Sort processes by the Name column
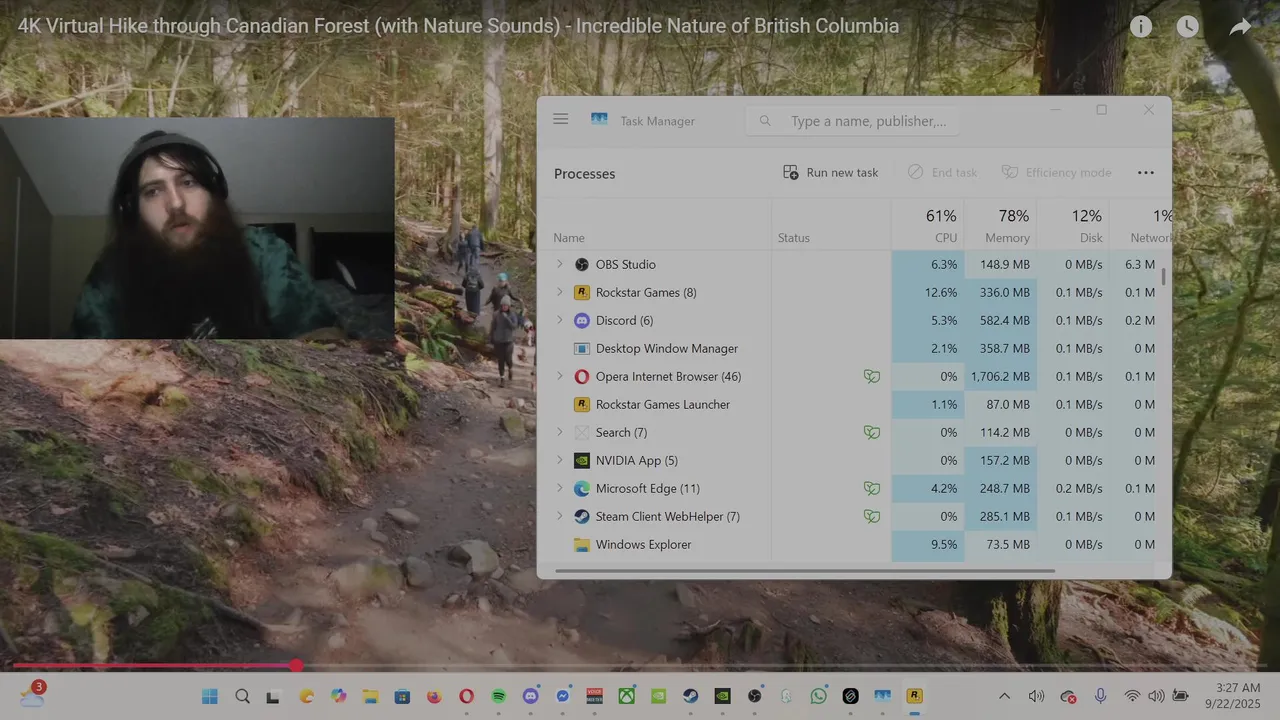The width and height of the screenshot is (1280, 720). pos(569,238)
